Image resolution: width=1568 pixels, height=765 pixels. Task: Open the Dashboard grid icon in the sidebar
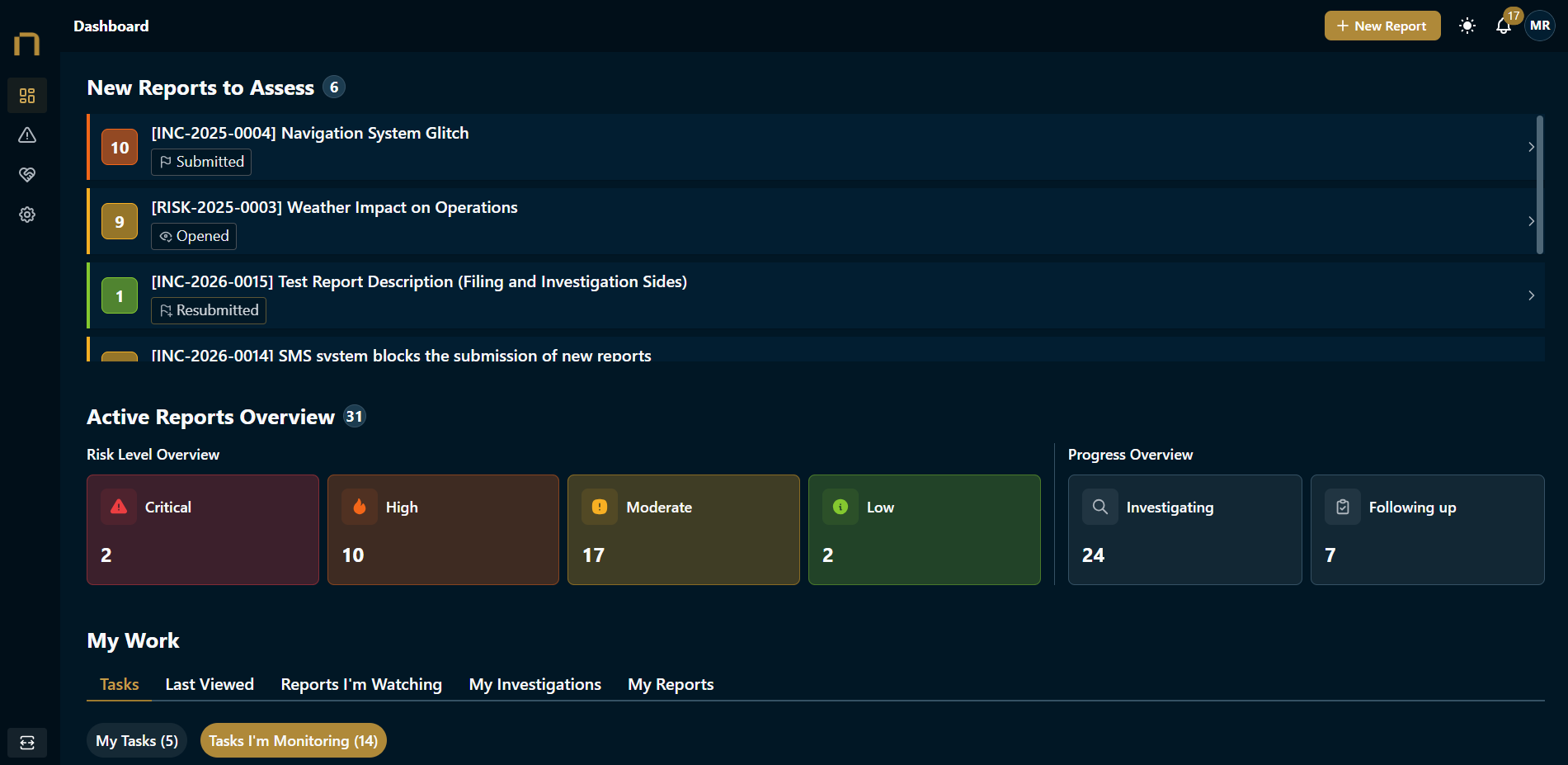pos(27,95)
